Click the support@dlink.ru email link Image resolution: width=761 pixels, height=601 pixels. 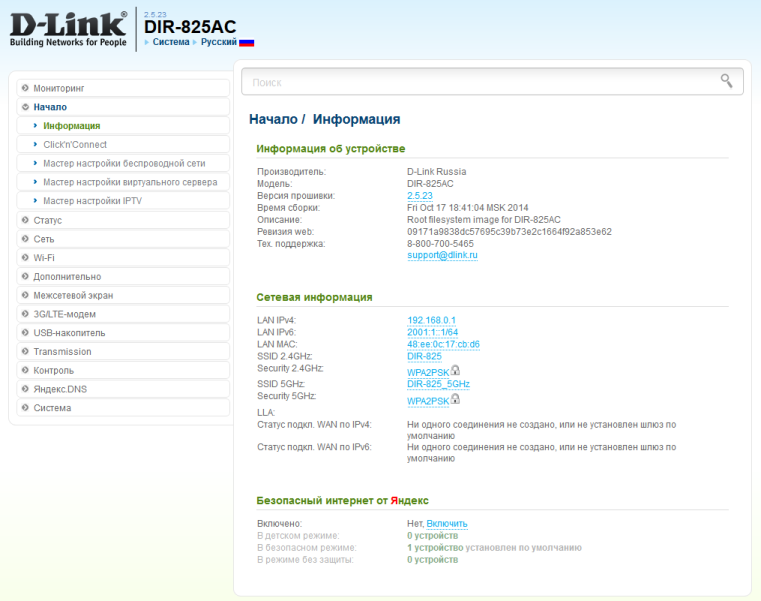(x=442, y=255)
